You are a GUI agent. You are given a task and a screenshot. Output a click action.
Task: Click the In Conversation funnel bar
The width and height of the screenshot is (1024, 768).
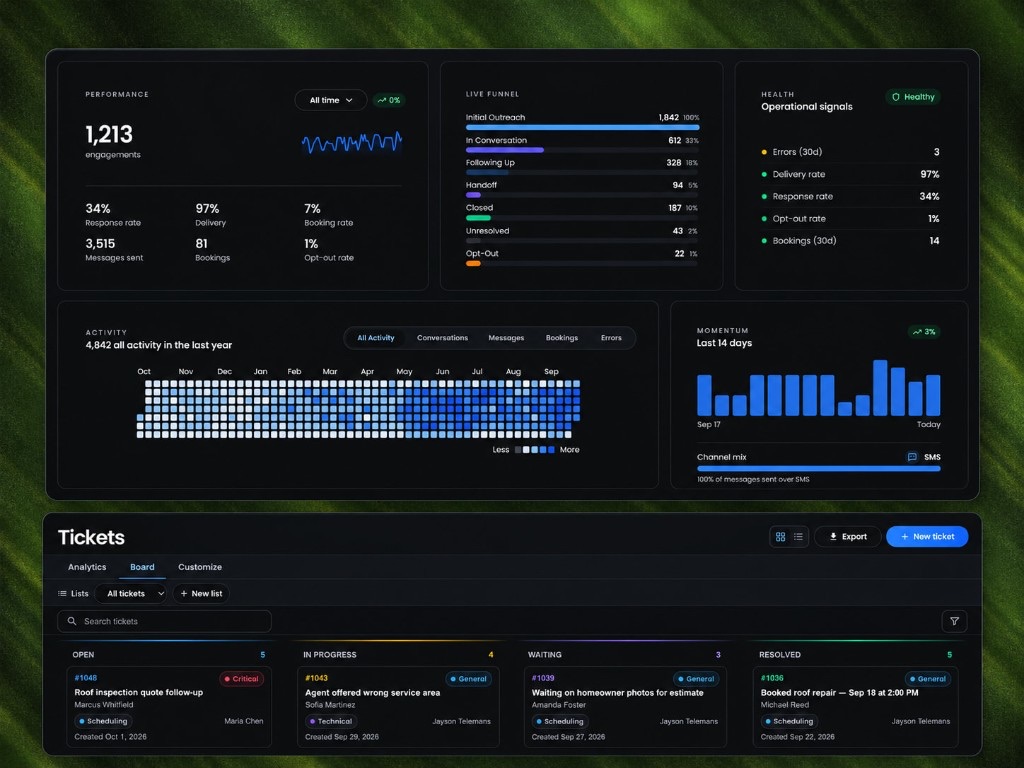point(504,150)
